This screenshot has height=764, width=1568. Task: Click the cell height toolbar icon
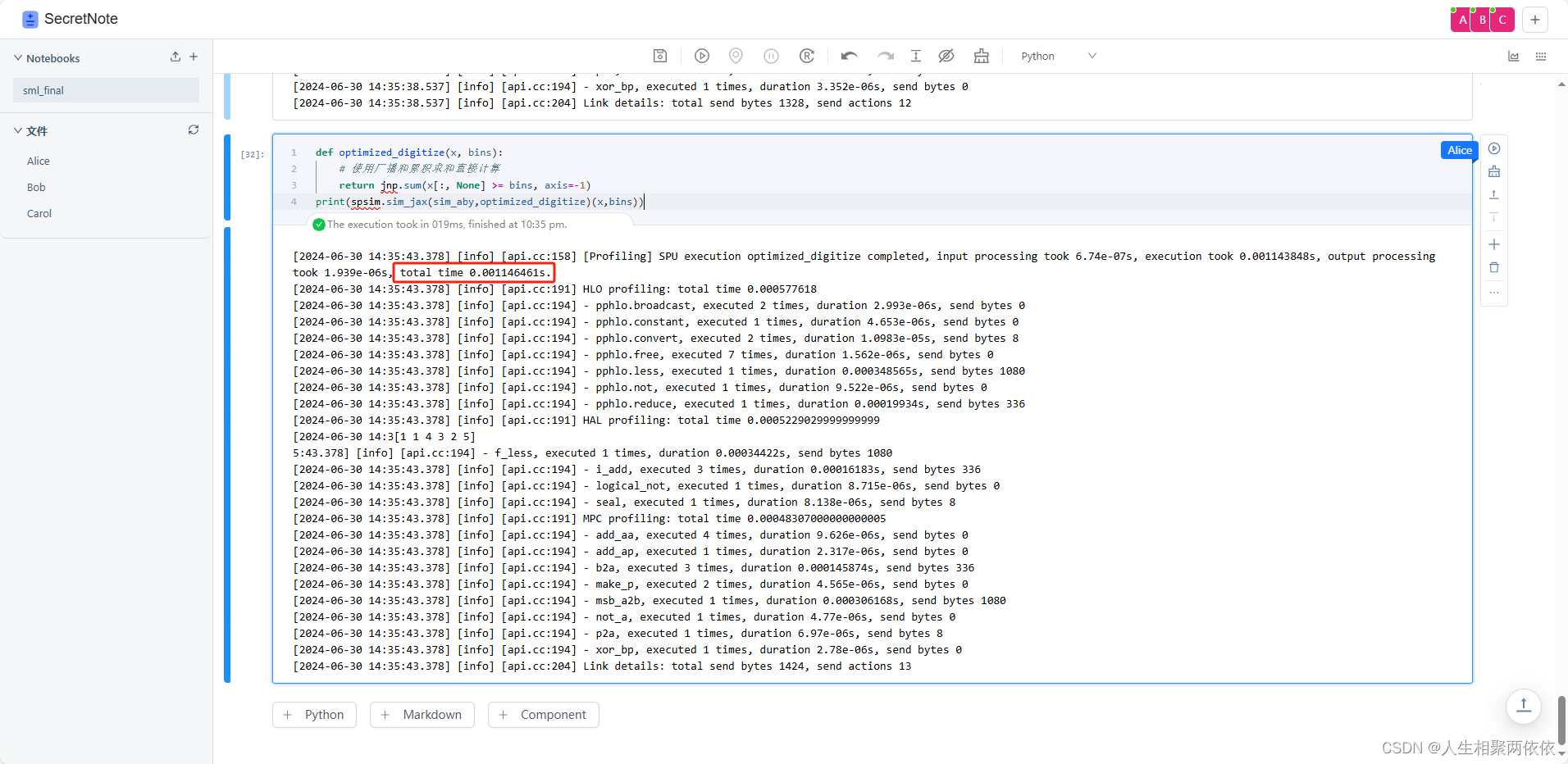coord(916,56)
